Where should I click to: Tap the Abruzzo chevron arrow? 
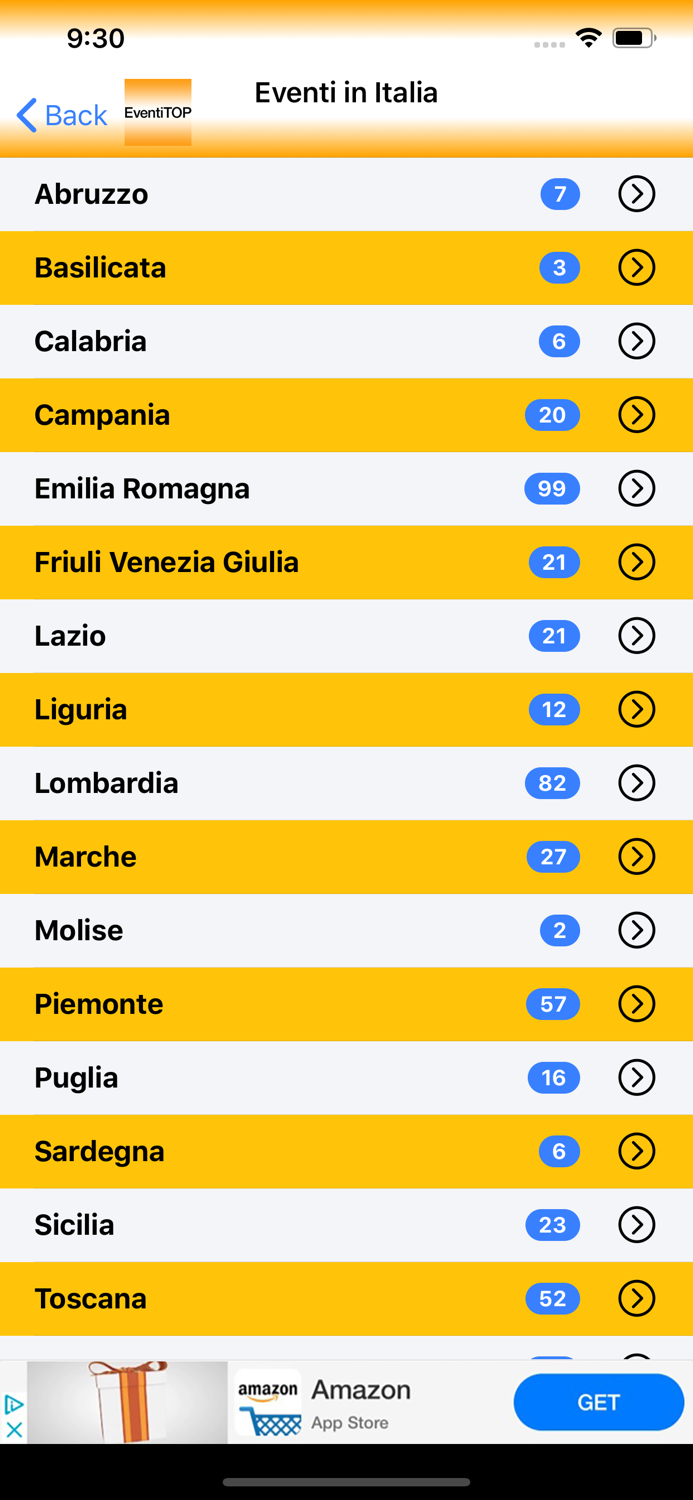pos(637,194)
